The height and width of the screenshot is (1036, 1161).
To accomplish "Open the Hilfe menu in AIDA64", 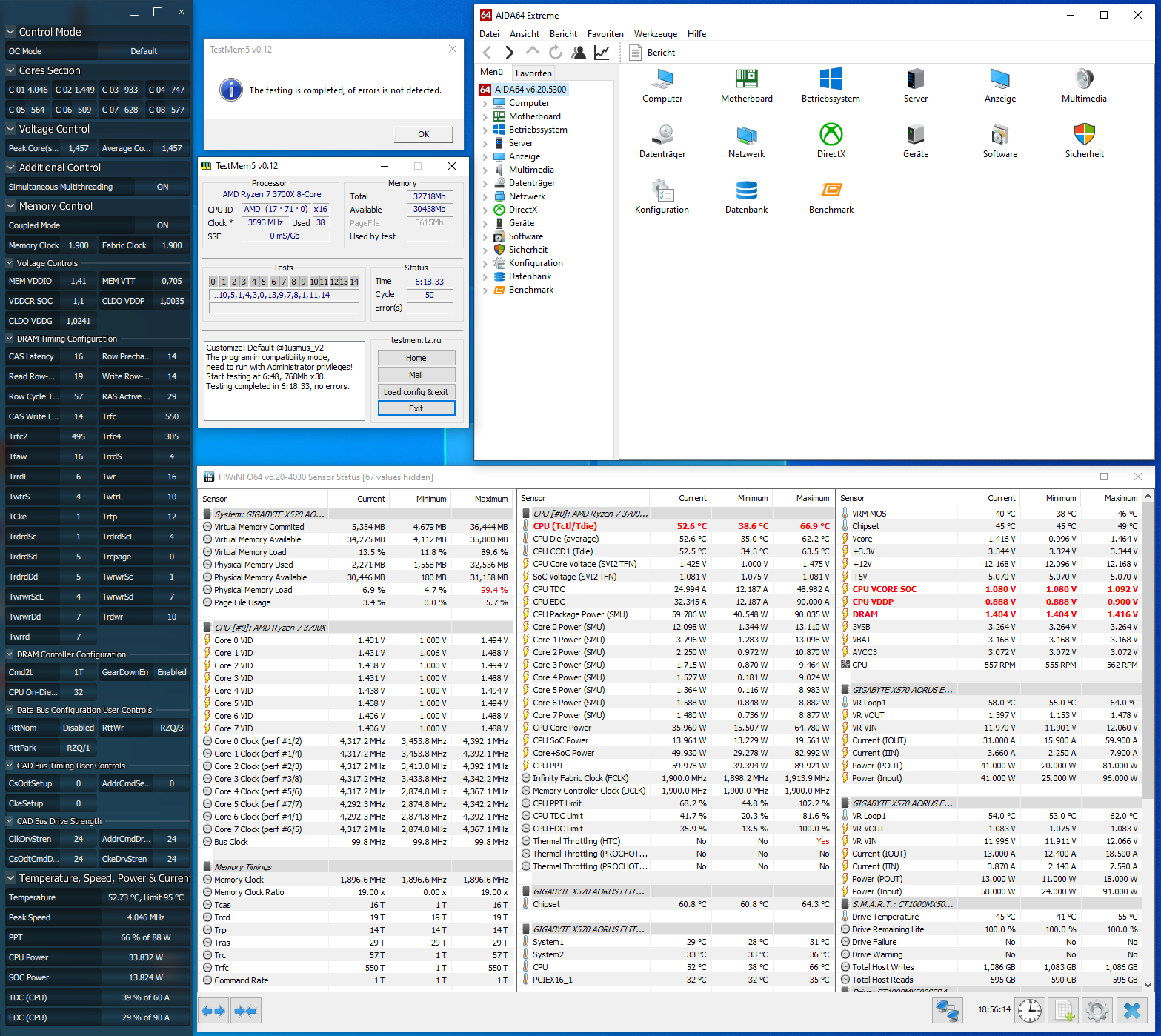I will (696, 34).
